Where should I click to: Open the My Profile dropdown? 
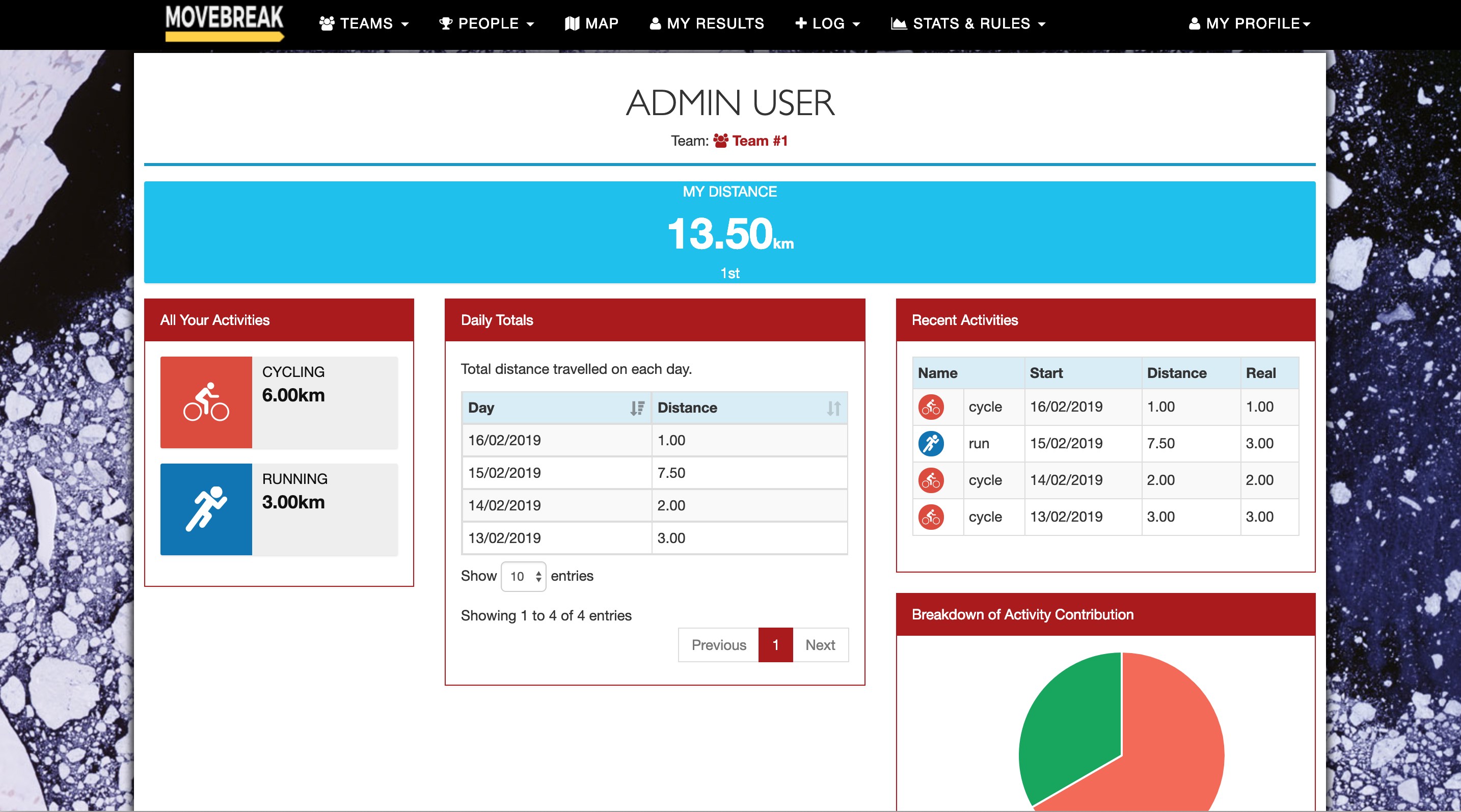click(x=1249, y=23)
